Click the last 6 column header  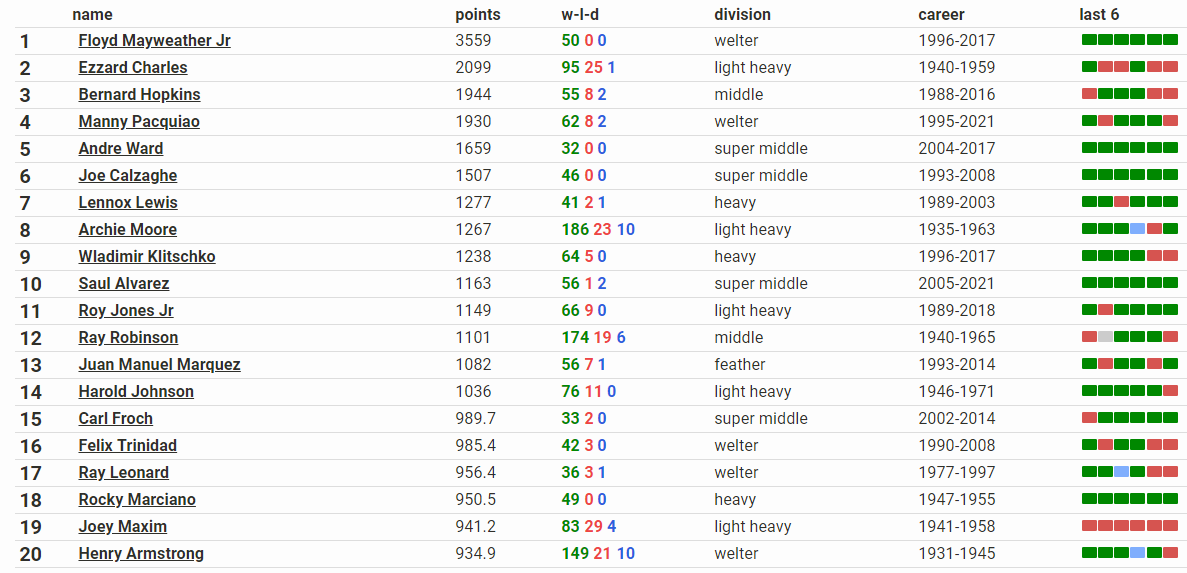click(x=1099, y=14)
